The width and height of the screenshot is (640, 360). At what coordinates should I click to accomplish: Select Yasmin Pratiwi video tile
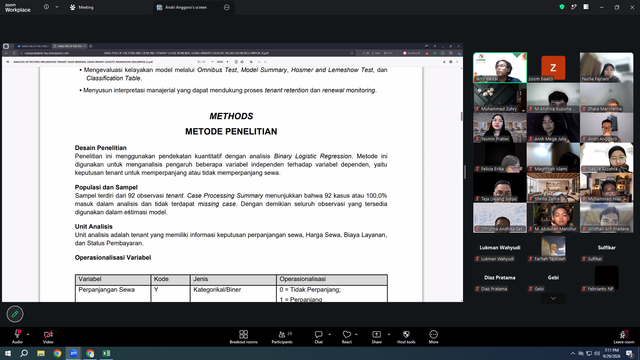tap(500, 128)
